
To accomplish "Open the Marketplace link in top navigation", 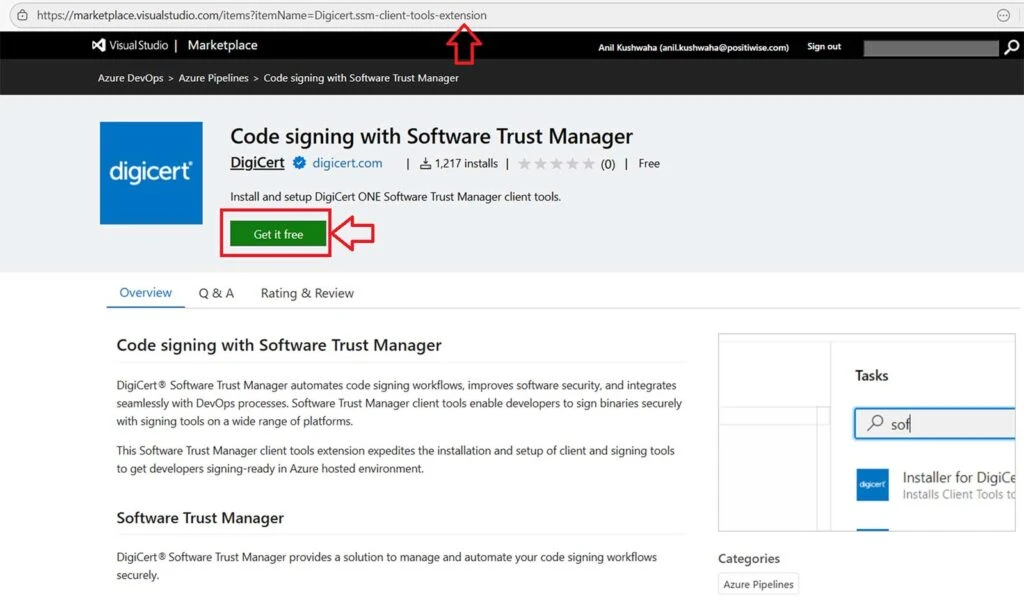I will pyautogui.click(x=222, y=44).
